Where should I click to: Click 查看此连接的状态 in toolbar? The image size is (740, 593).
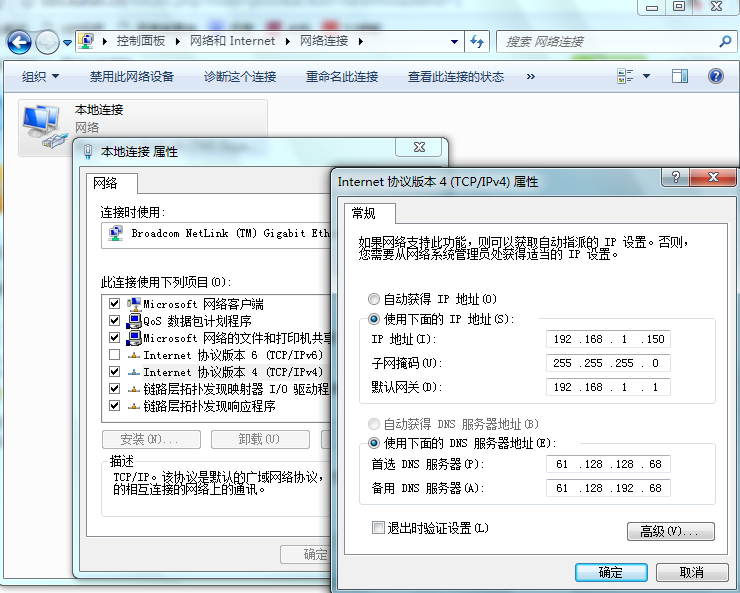(456, 76)
